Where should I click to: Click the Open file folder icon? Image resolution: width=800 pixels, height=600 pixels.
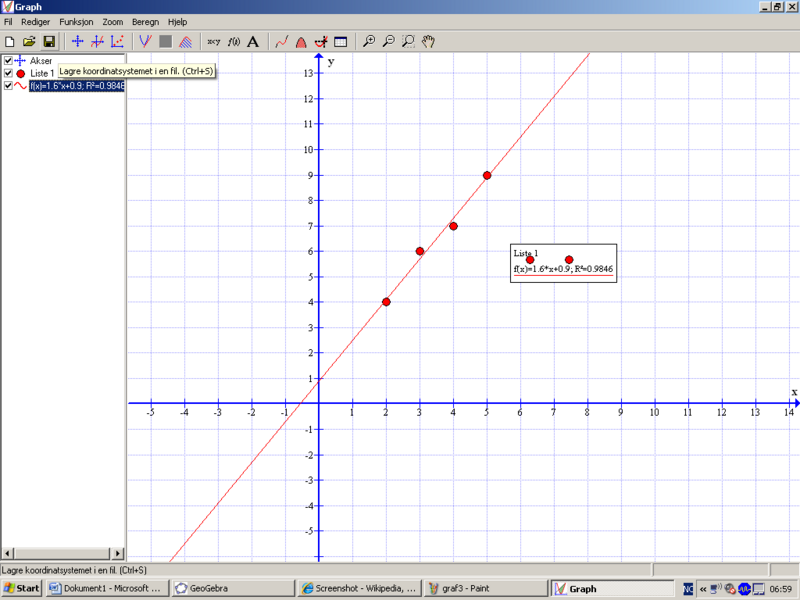pos(29,42)
